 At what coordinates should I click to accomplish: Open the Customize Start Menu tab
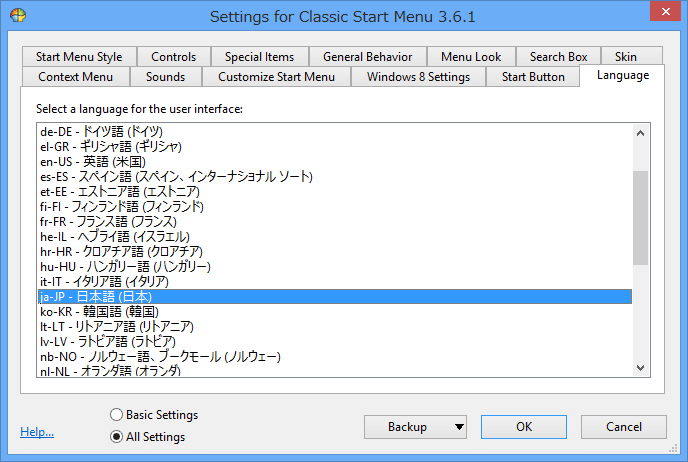point(276,77)
